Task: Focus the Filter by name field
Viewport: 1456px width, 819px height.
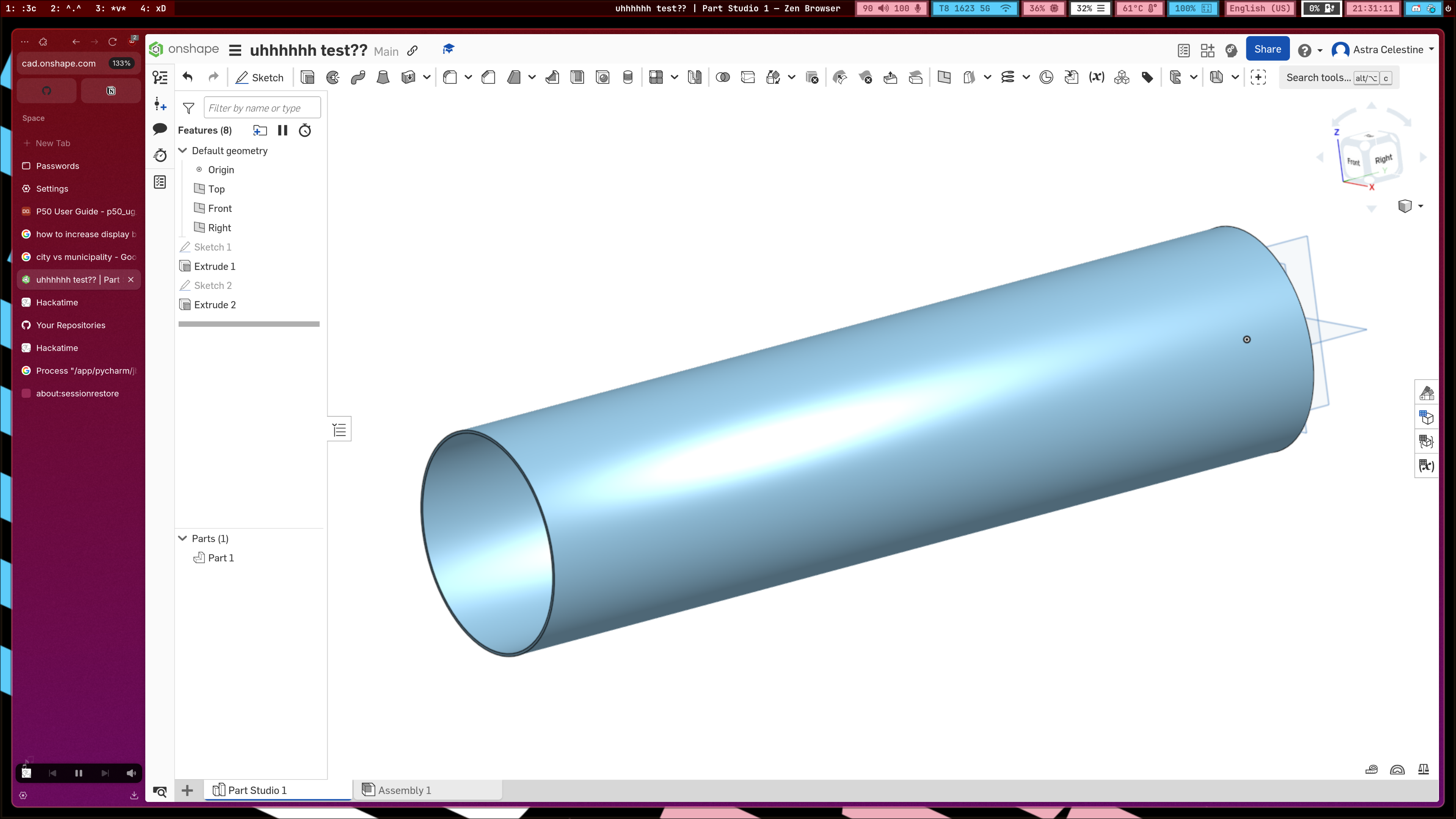Action: (262, 108)
